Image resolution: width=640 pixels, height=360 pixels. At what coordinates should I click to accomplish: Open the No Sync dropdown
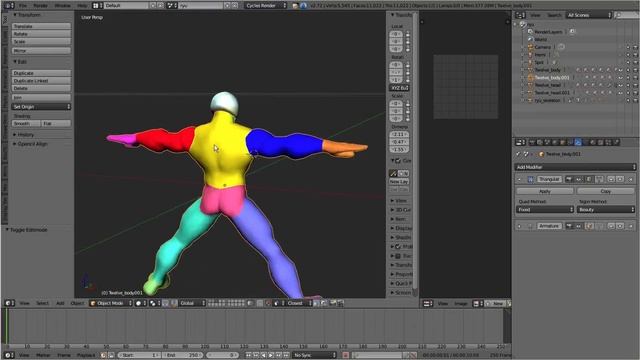pos(315,355)
